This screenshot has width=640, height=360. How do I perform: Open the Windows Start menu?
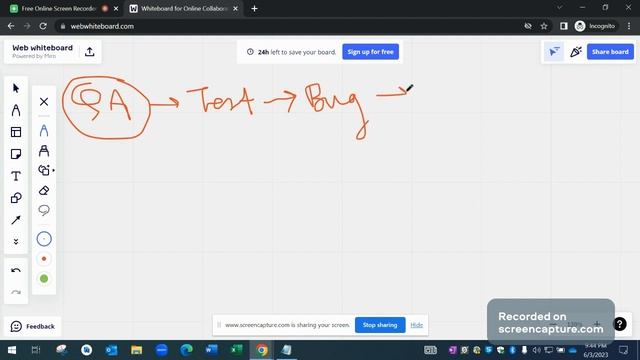(x=12, y=350)
